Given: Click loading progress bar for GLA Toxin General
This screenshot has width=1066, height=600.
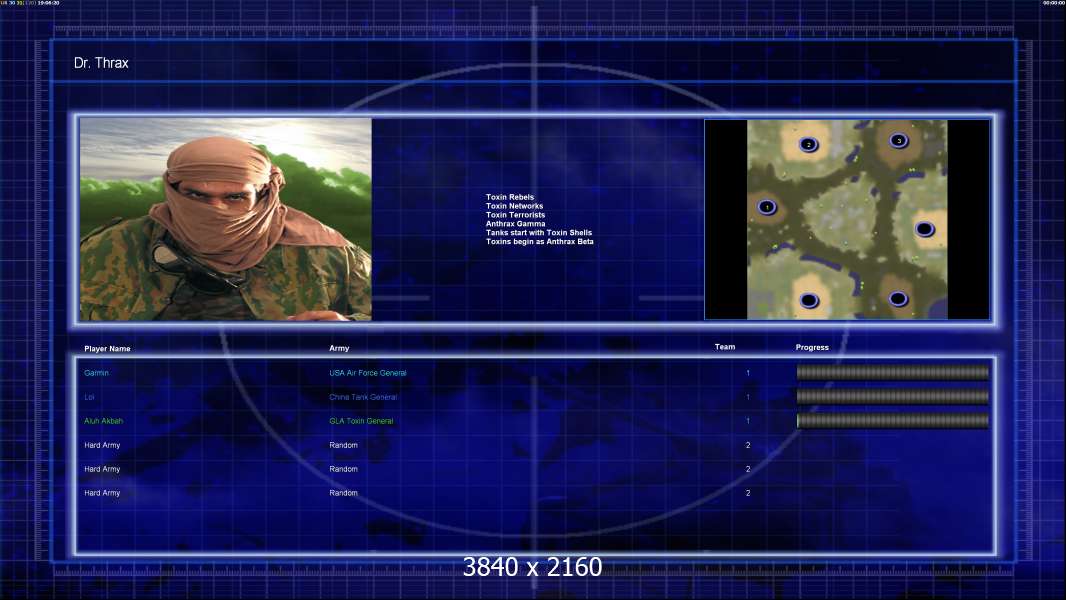Looking at the screenshot, I should pyautogui.click(x=893, y=421).
